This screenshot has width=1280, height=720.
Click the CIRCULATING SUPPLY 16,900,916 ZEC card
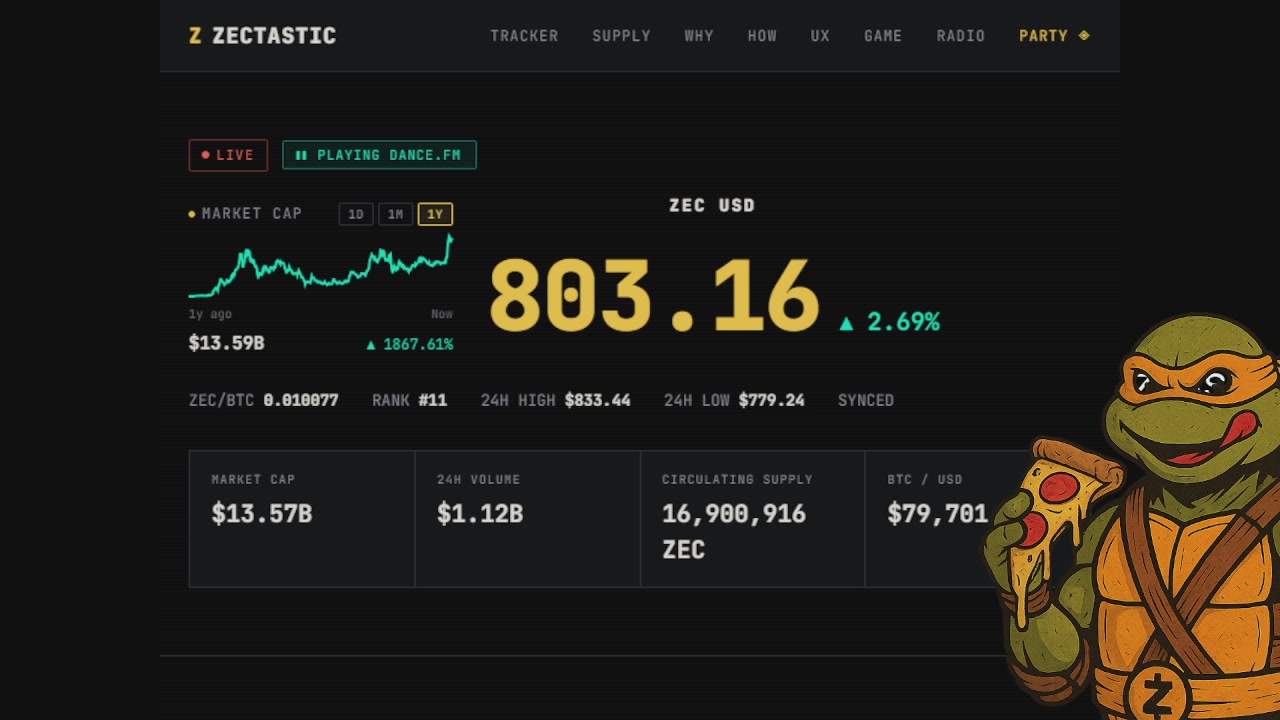pos(753,519)
